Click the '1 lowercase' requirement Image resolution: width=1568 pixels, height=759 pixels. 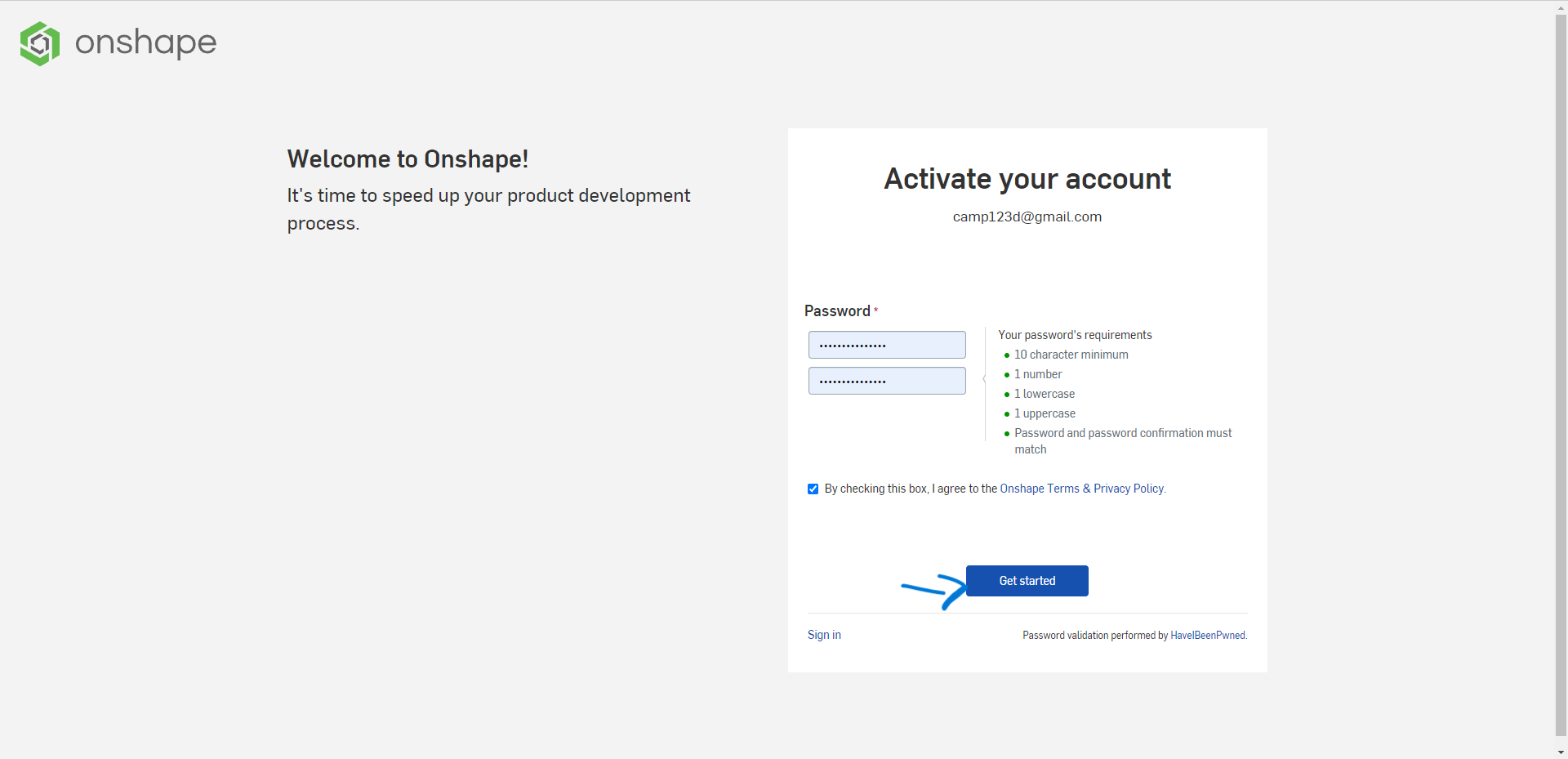click(x=1045, y=394)
